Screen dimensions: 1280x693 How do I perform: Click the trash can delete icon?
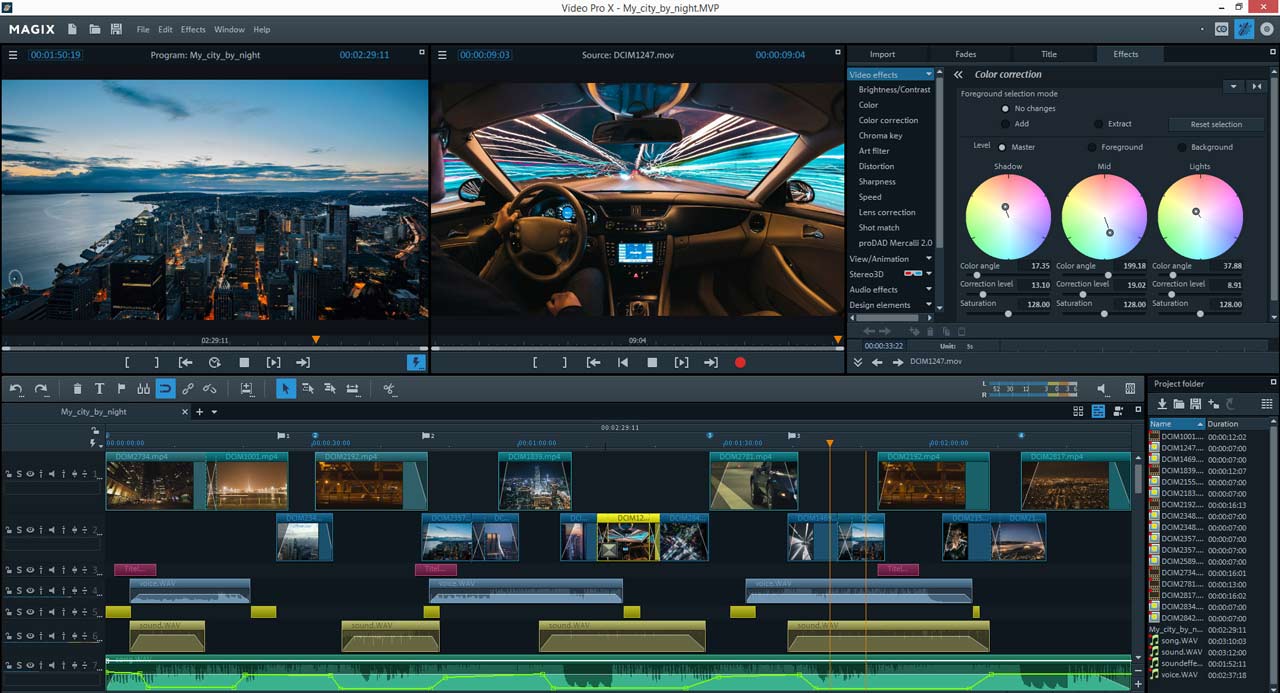coord(78,389)
